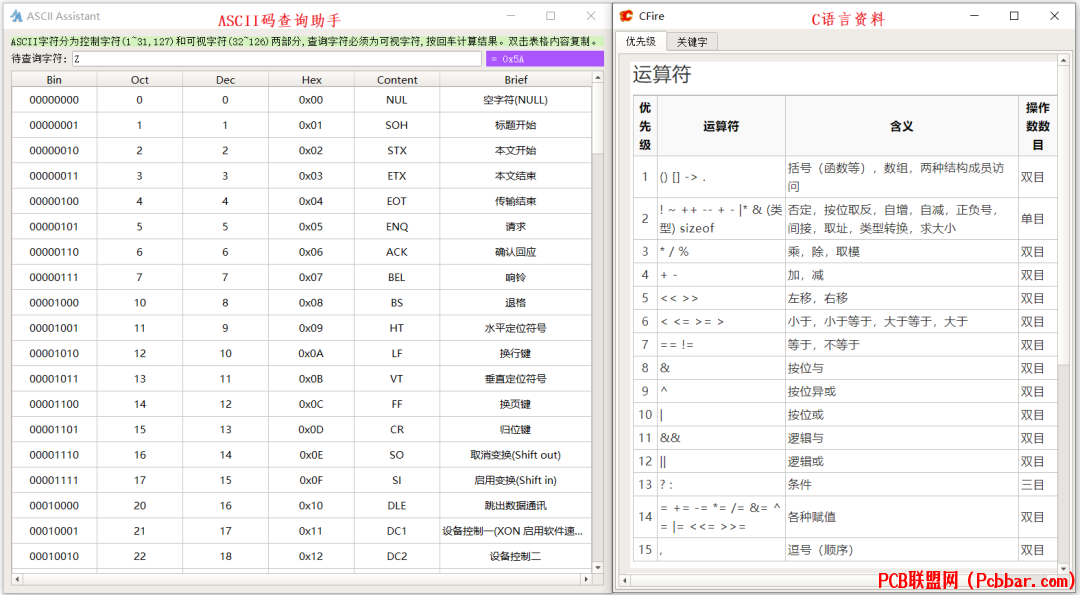1080x595 pixels.
Task: Click the 00001001 binary cell
Action: click(54, 328)
